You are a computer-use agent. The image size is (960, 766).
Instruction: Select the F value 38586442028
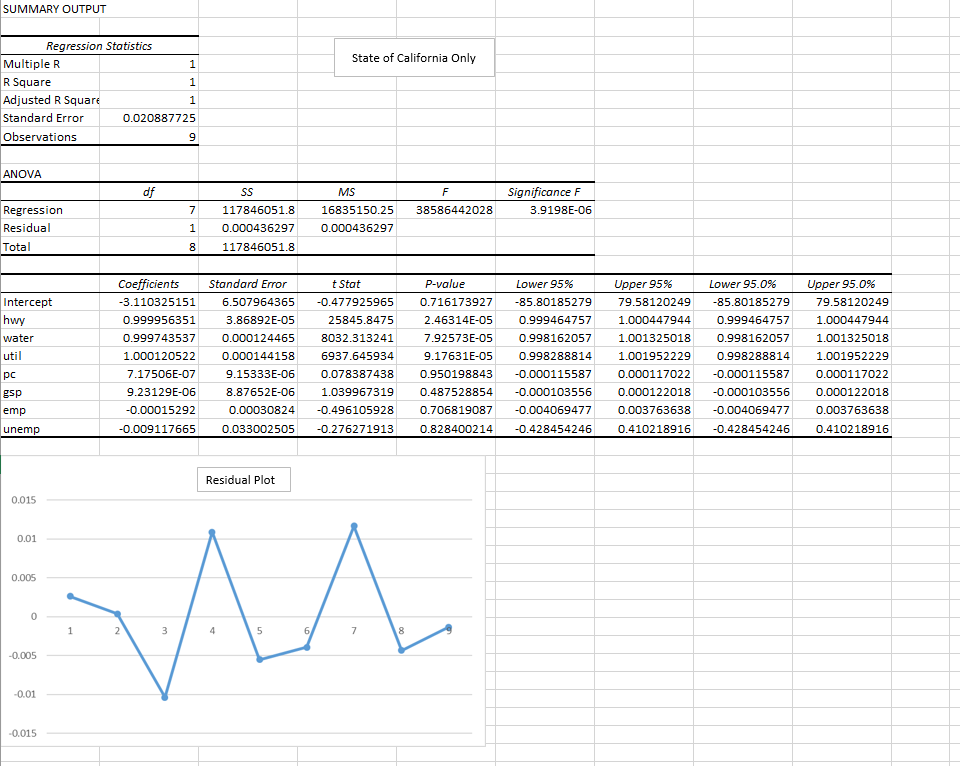click(x=446, y=210)
